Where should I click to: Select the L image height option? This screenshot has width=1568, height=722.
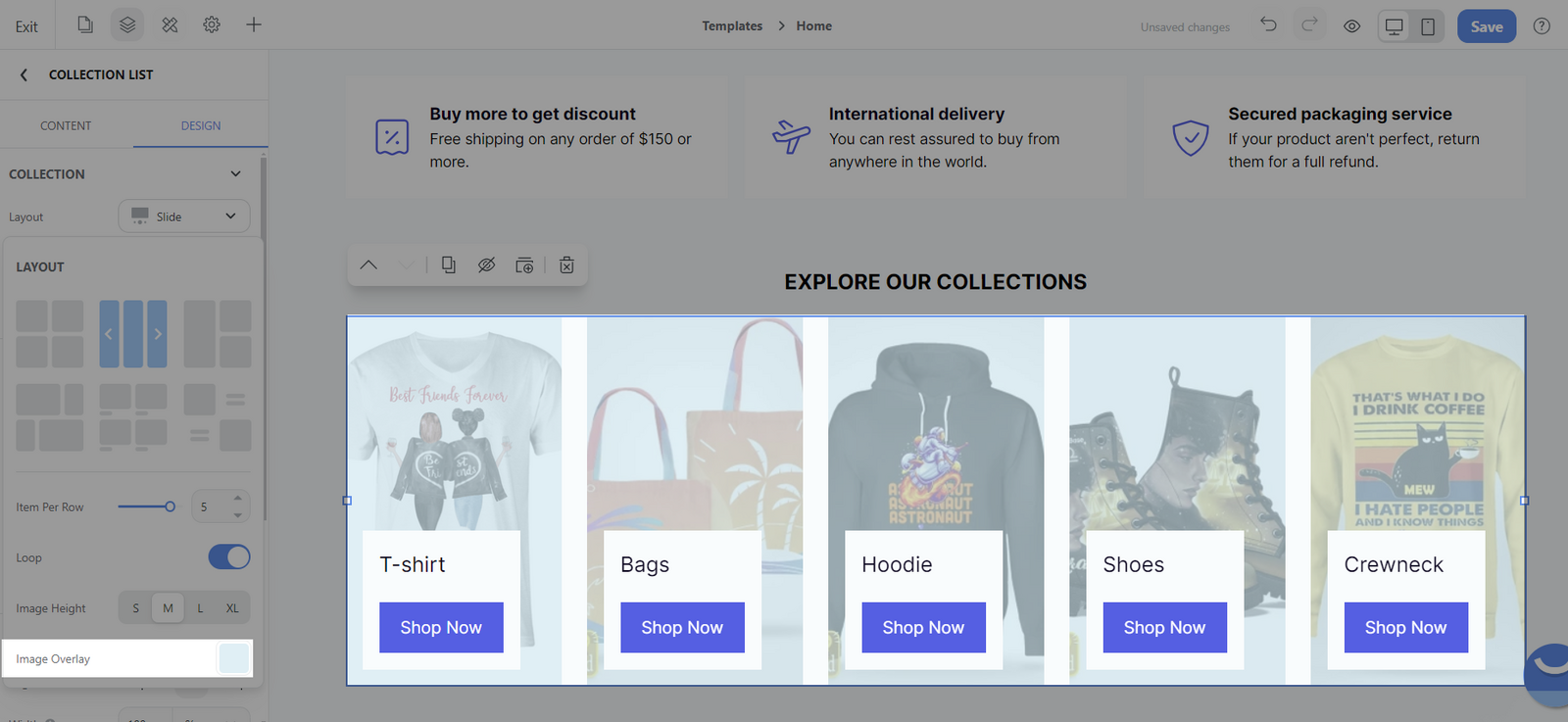click(x=200, y=608)
